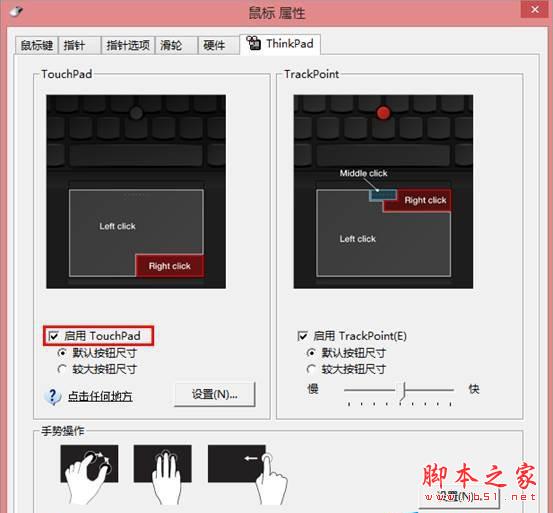
Task: Click the 手势操作 group label
Action: pyautogui.click(x=63, y=430)
